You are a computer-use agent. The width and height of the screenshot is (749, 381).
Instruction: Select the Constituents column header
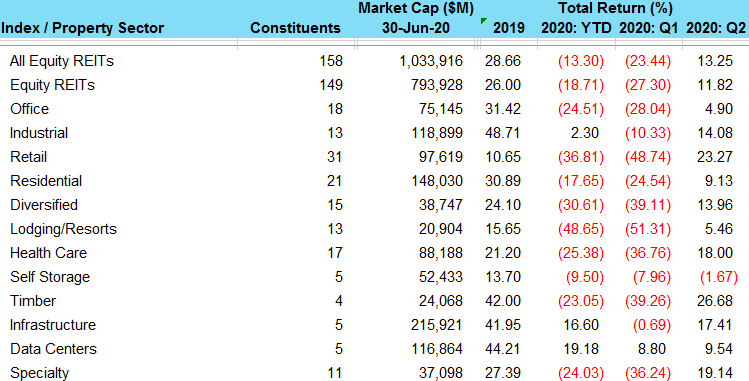click(295, 28)
